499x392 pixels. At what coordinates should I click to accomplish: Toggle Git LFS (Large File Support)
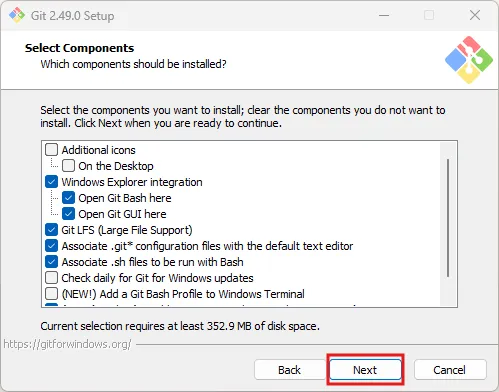pos(52,230)
